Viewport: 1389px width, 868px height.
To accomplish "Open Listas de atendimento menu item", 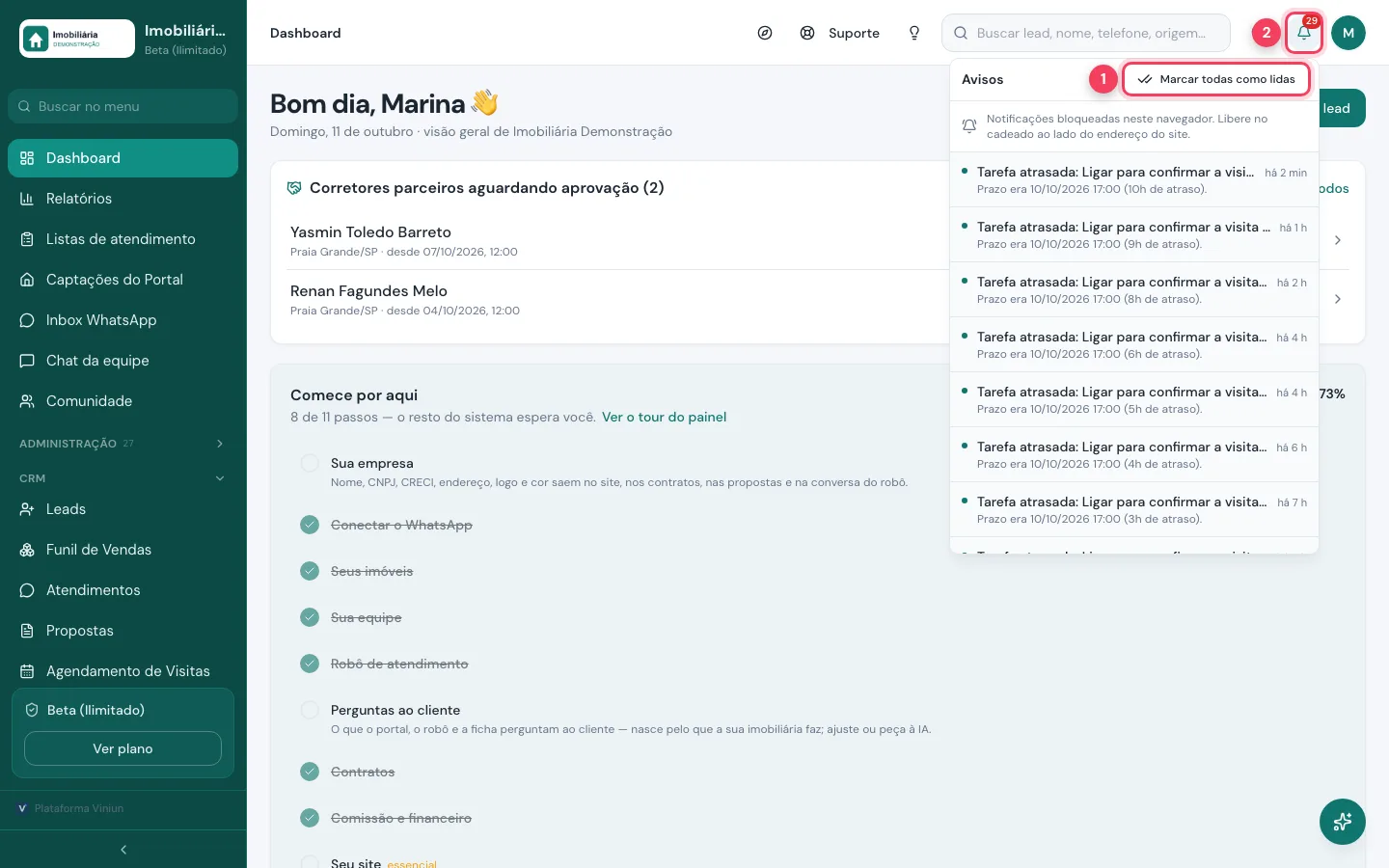I will pyautogui.click(x=123, y=239).
